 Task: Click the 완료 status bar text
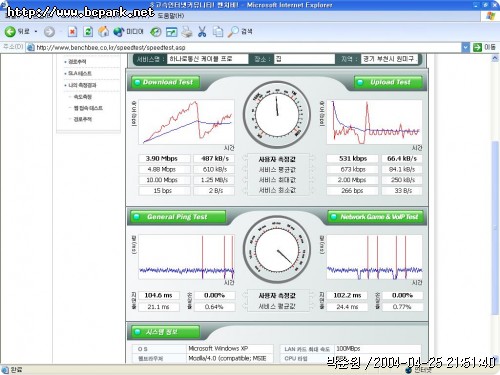tap(16, 369)
